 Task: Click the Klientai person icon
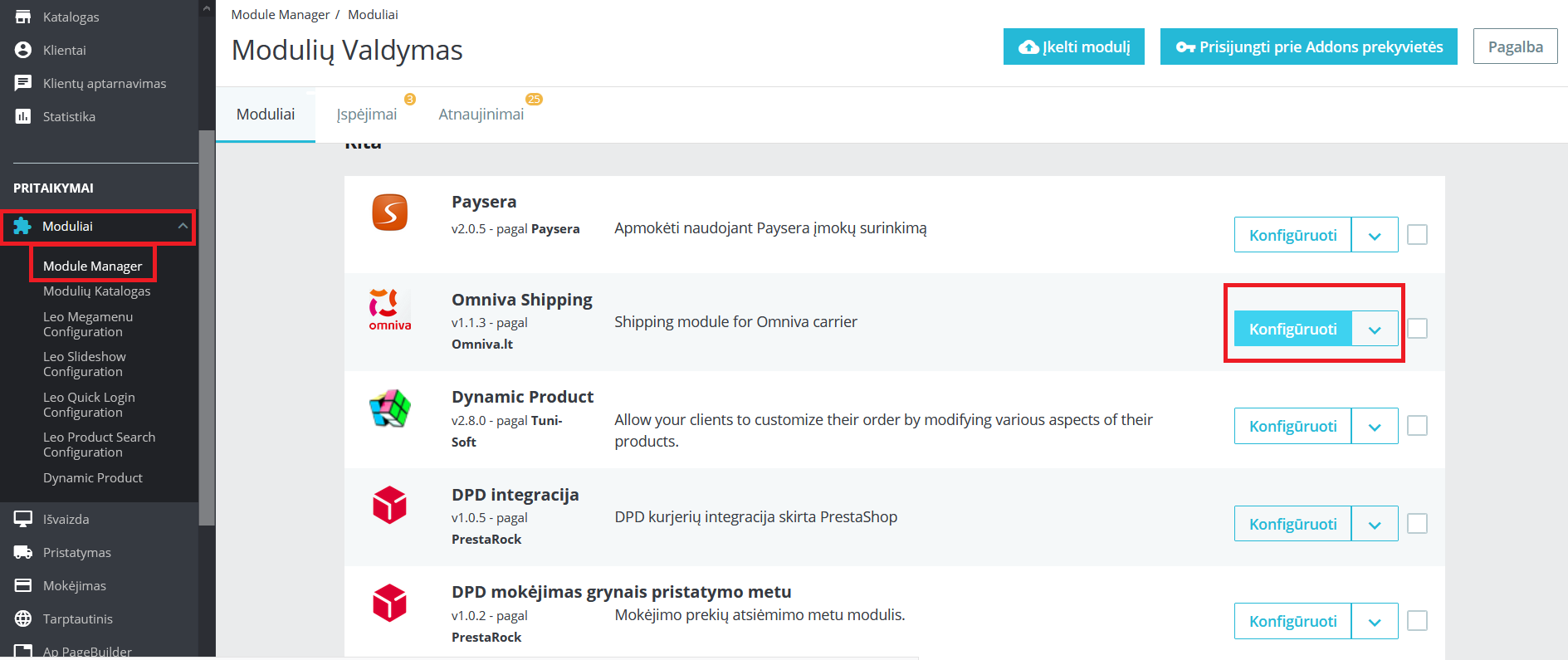pos(23,50)
